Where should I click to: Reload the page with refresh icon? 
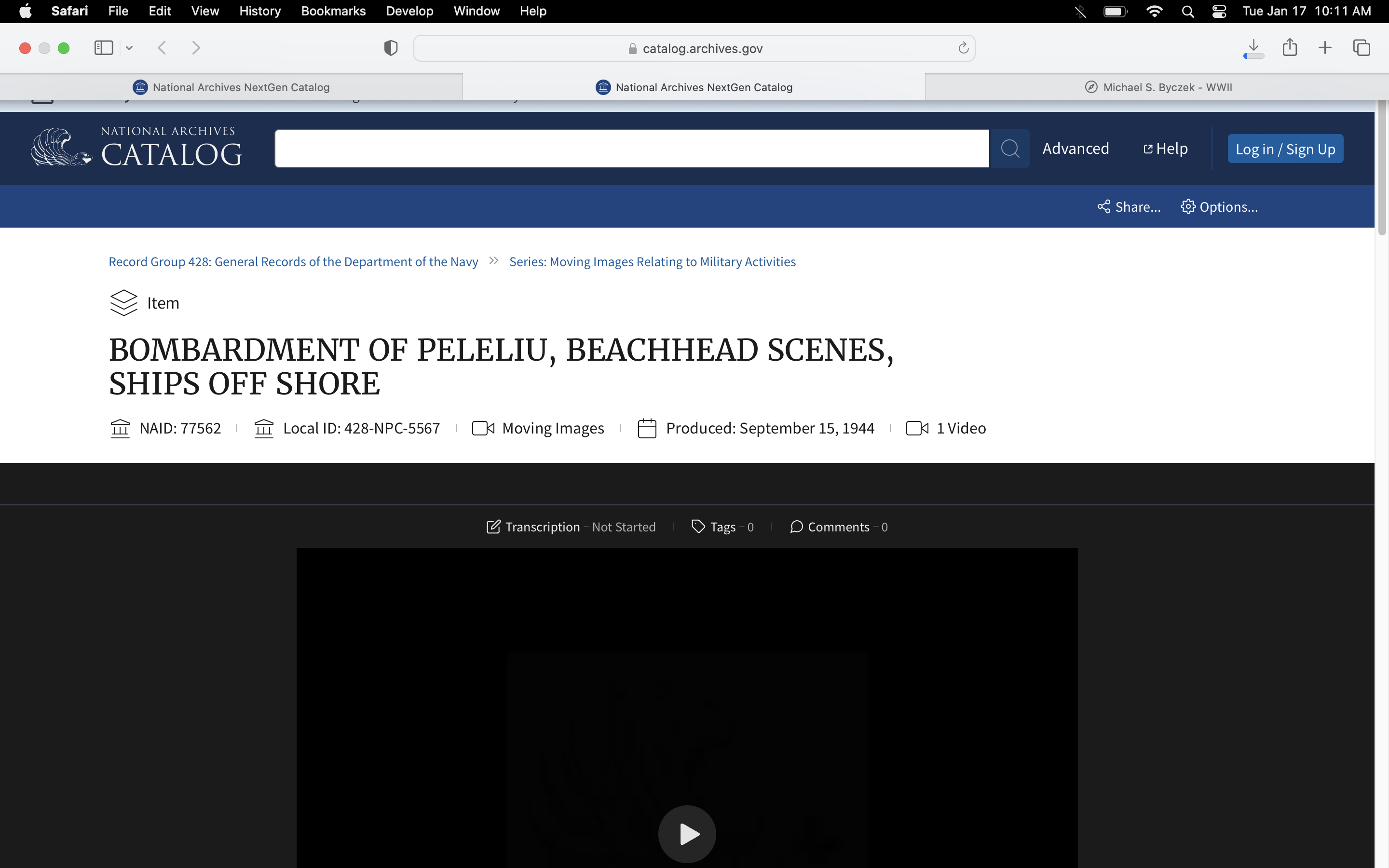click(x=963, y=48)
